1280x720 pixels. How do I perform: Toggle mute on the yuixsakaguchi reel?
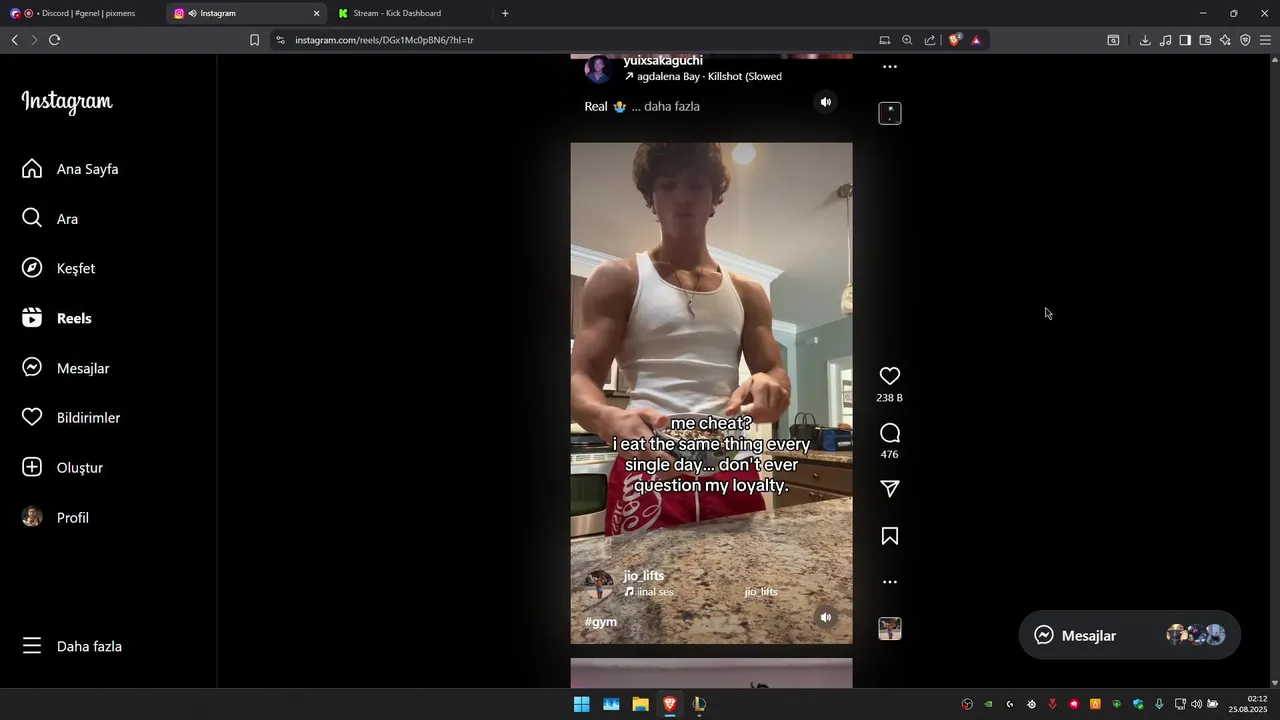826,102
